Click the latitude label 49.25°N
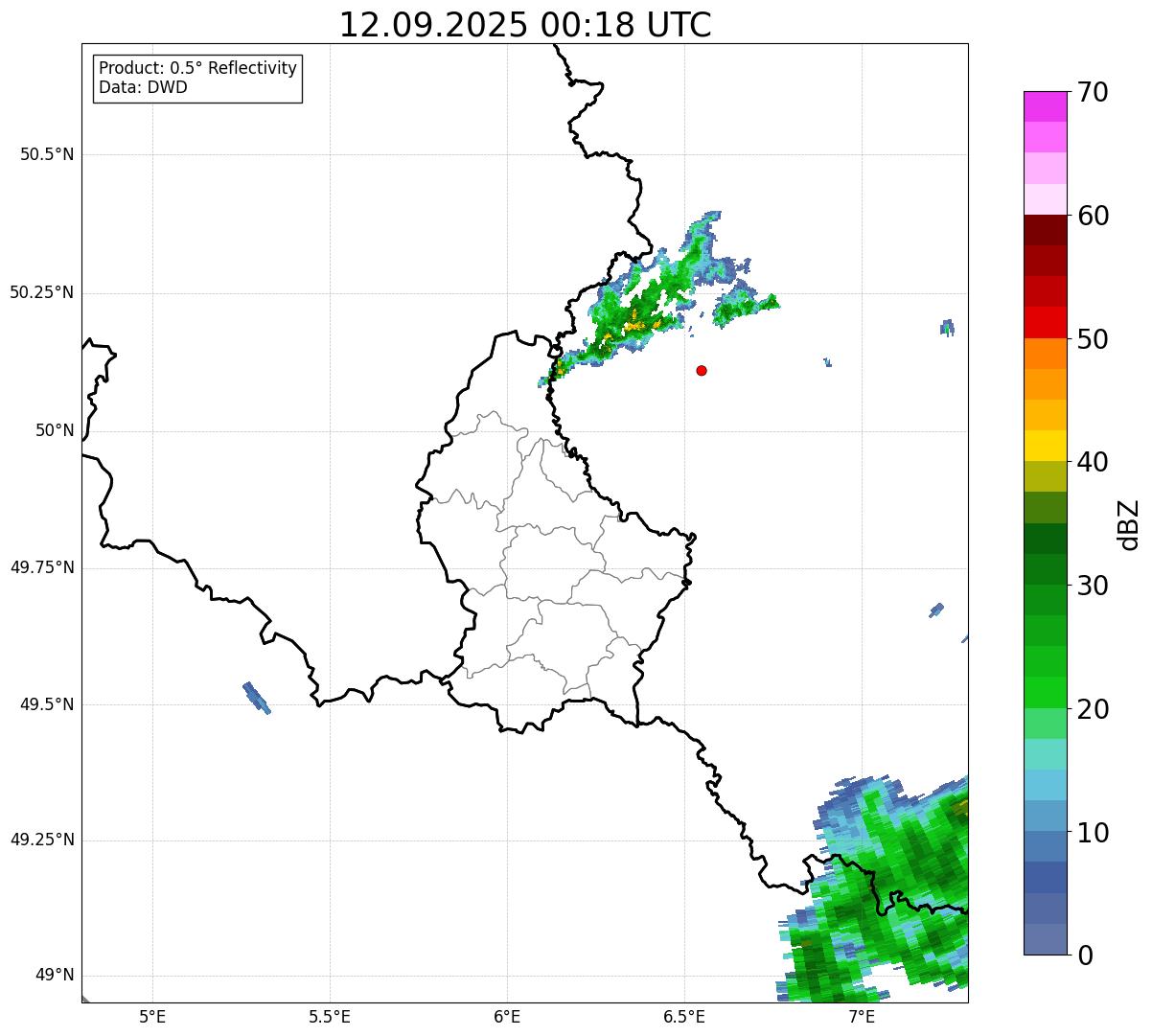This screenshot has width=1152, height=1036. 41,840
